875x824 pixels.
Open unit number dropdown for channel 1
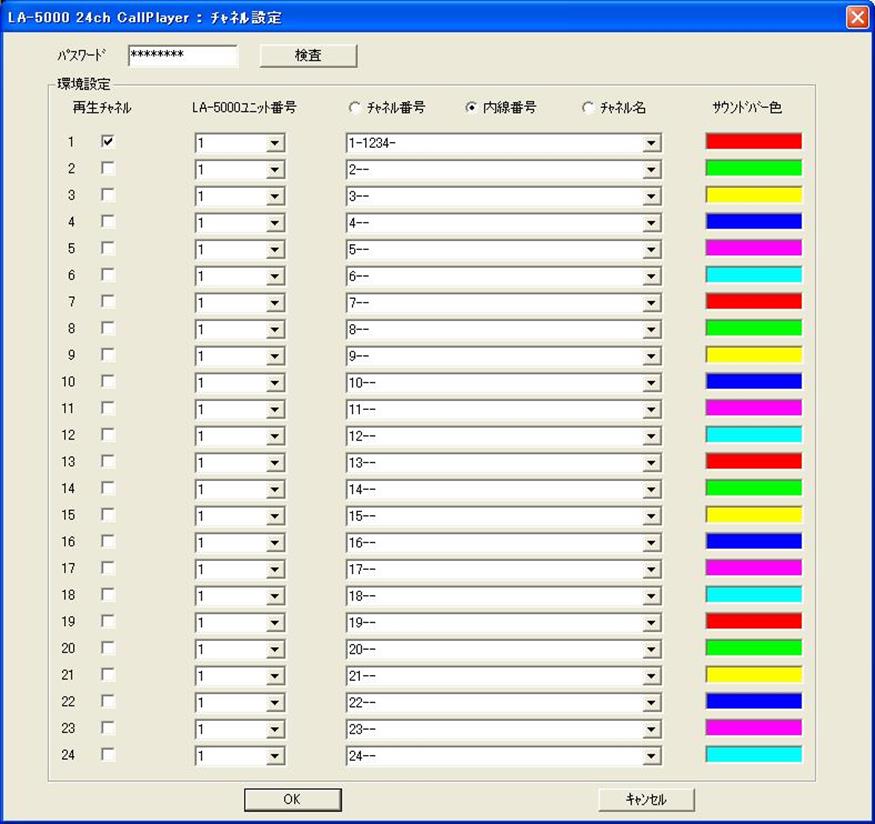275,143
